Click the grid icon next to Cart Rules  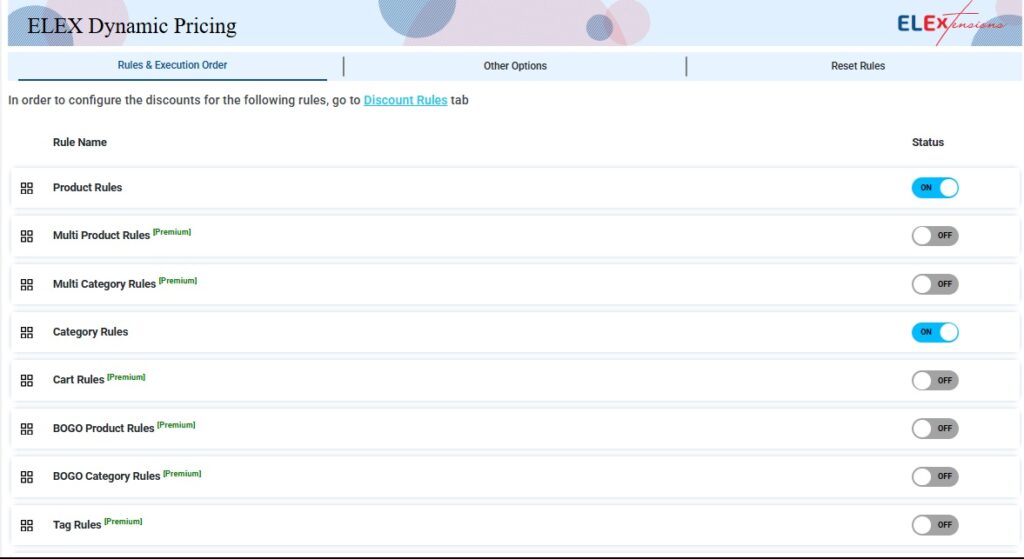coord(27,380)
